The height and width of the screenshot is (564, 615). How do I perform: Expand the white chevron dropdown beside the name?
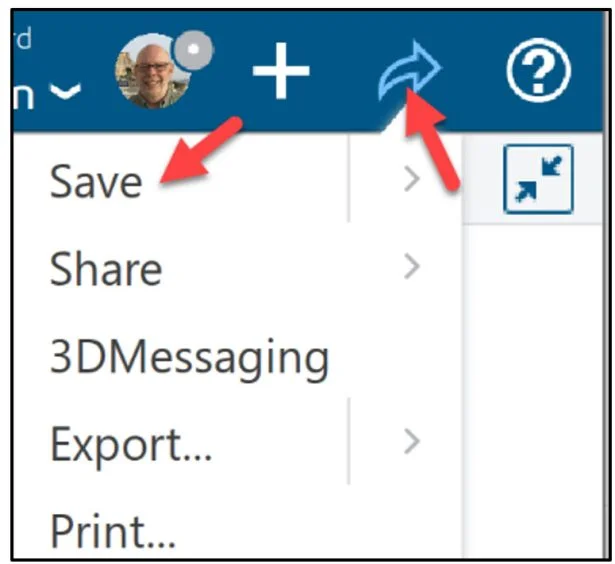click(x=66, y=91)
